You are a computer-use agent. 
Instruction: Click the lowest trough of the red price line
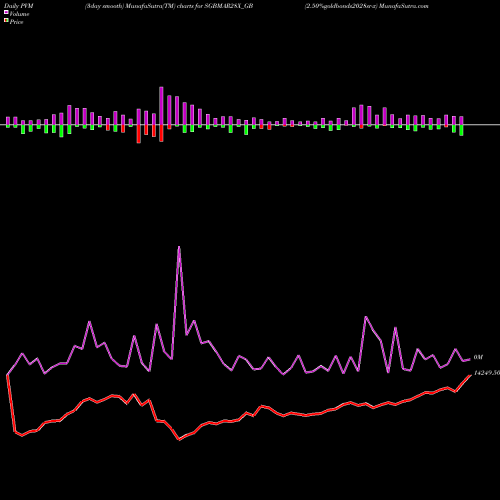click(x=179, y=440)
